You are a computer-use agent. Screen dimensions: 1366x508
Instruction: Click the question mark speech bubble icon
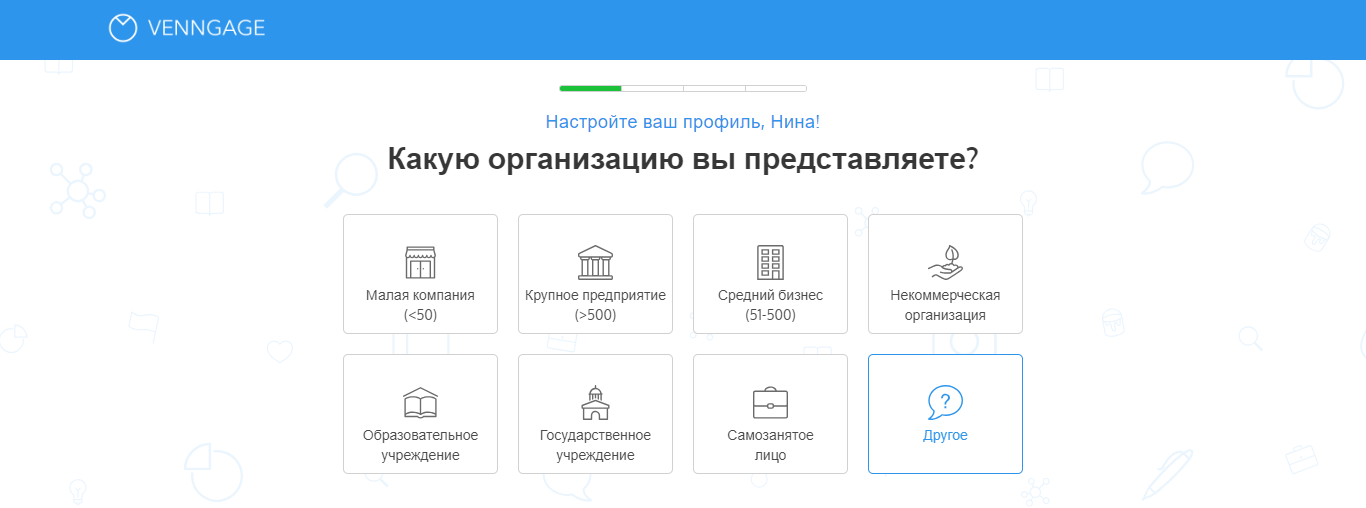pyautogui.click(x=945, y=402)
